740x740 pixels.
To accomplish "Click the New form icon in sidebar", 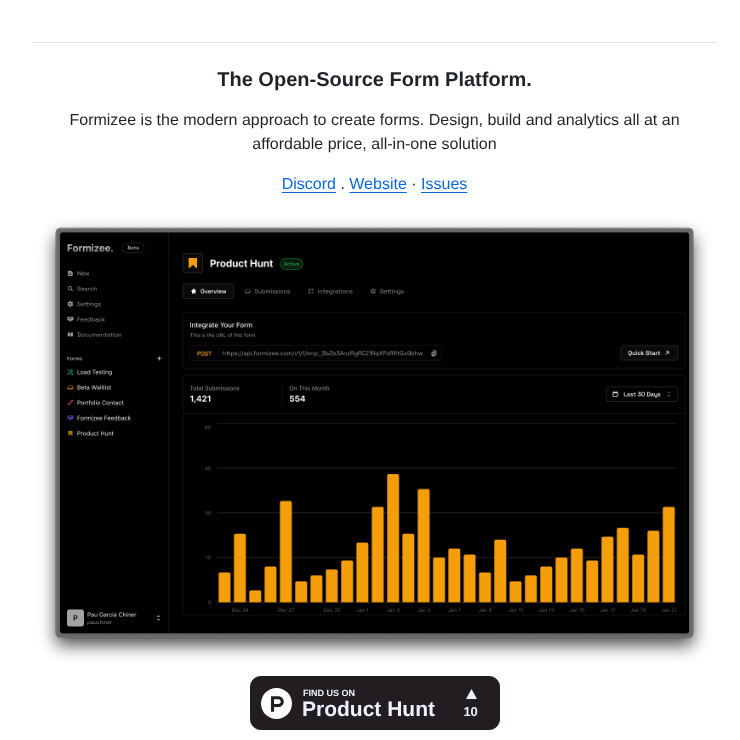I will pyautogui.click(x=70, y=273).
